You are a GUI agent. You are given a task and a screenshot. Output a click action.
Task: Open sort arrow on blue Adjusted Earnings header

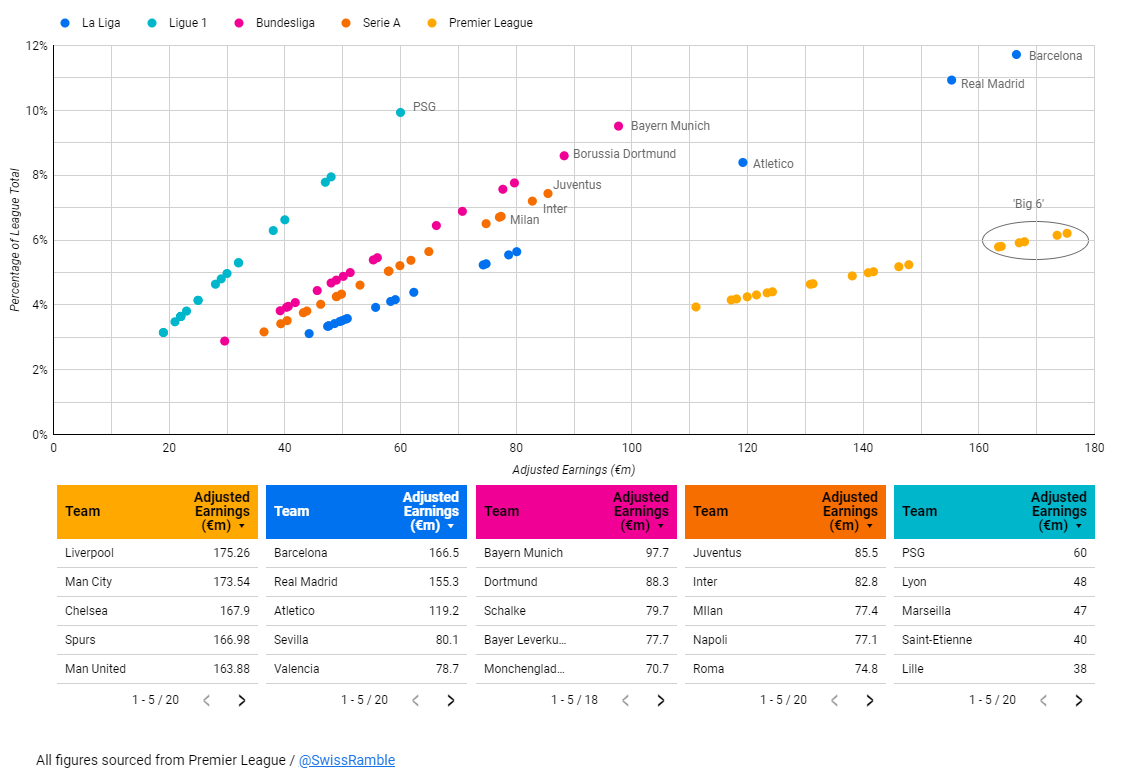click(x=451, y=526)
